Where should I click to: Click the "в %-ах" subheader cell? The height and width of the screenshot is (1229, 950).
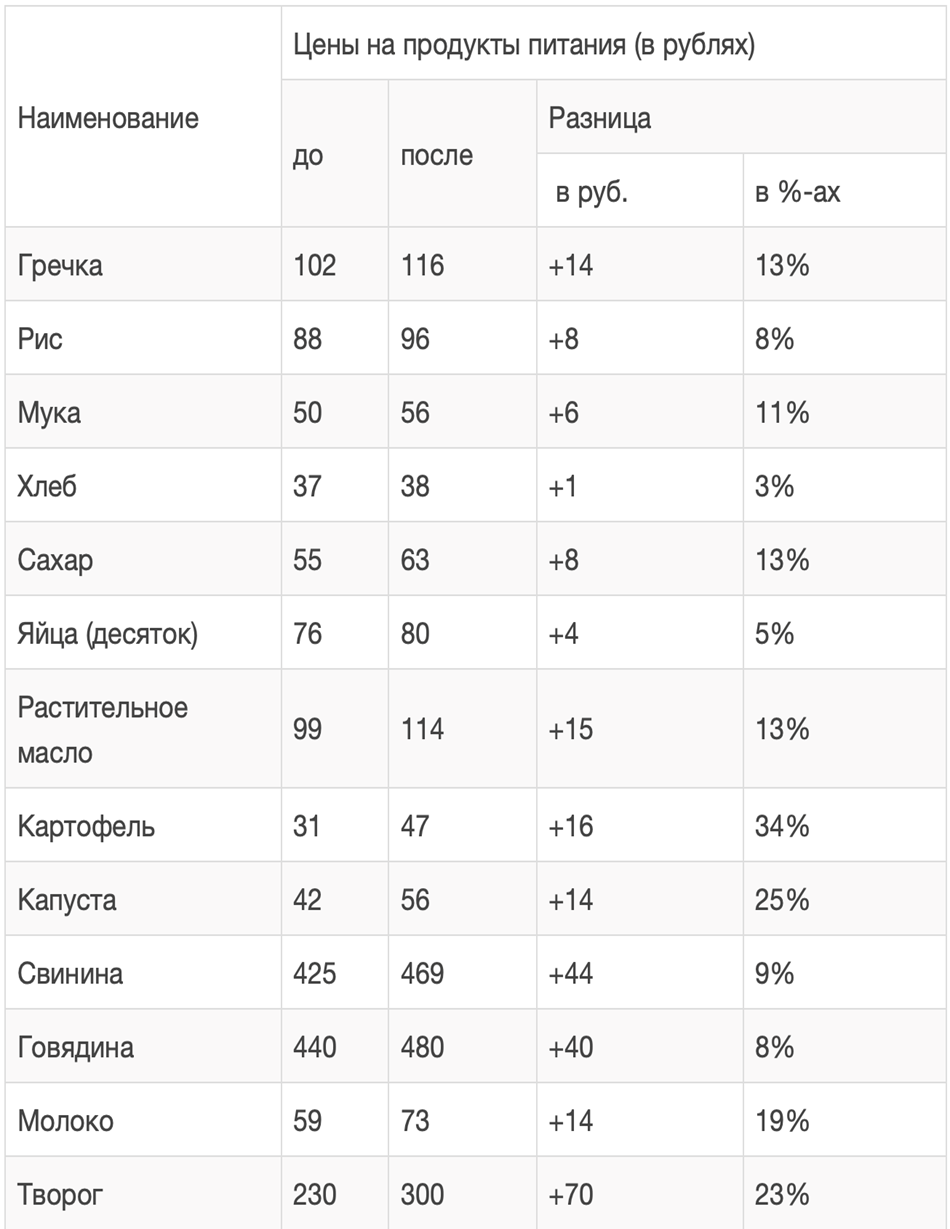[798, 192]
